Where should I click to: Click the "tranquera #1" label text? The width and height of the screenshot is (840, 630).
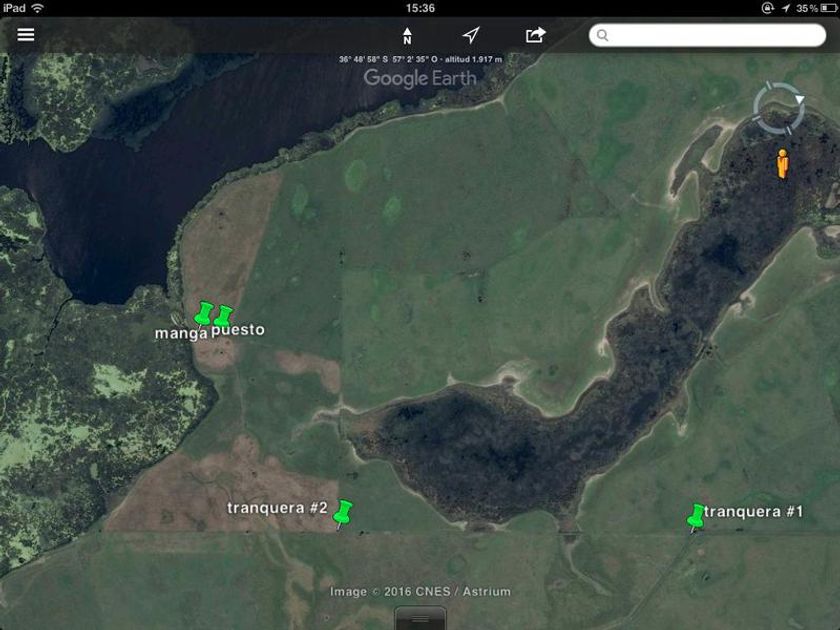tap(754, 512)
